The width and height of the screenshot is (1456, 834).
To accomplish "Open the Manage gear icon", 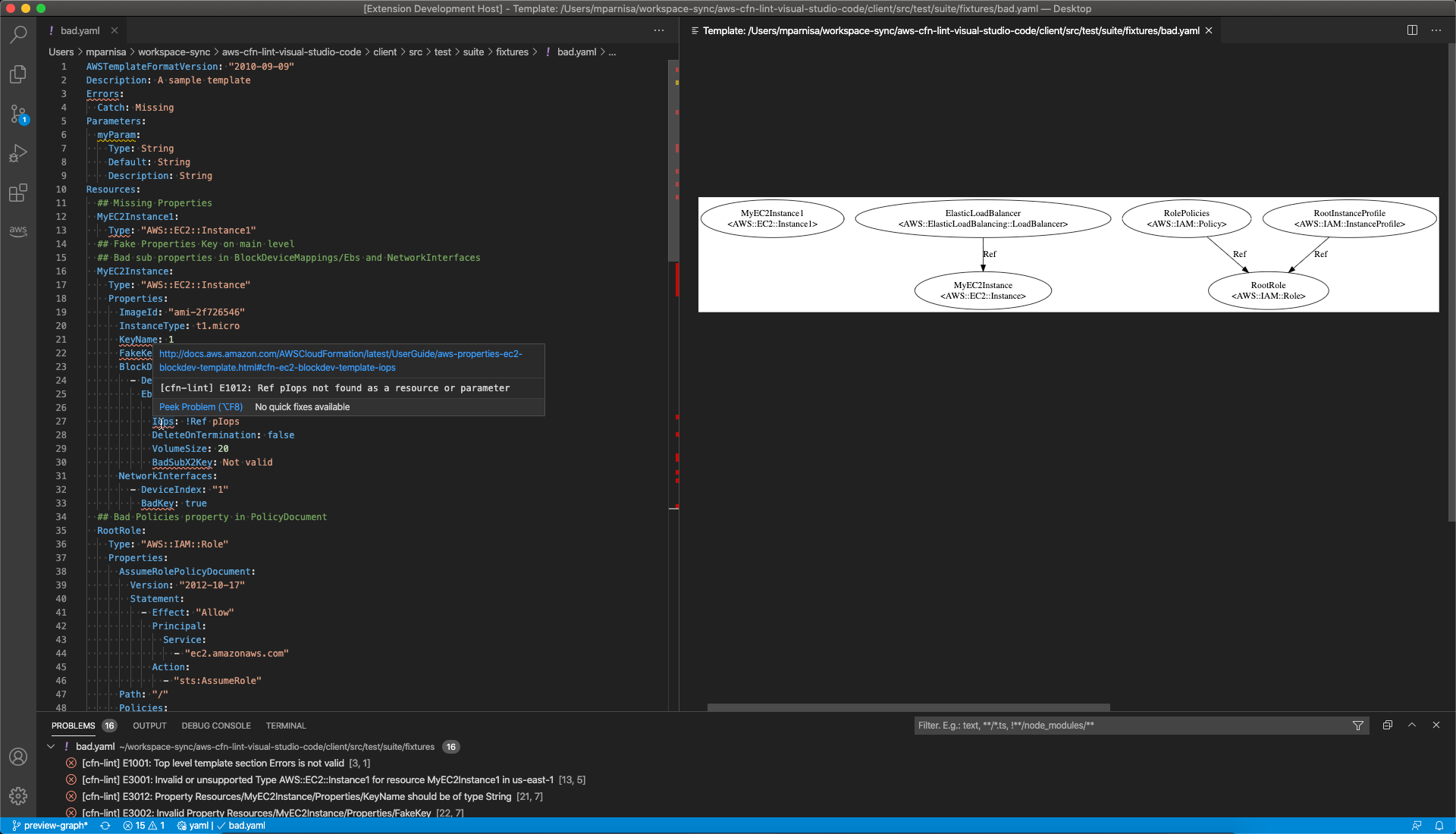I will [x=18, y=795].
